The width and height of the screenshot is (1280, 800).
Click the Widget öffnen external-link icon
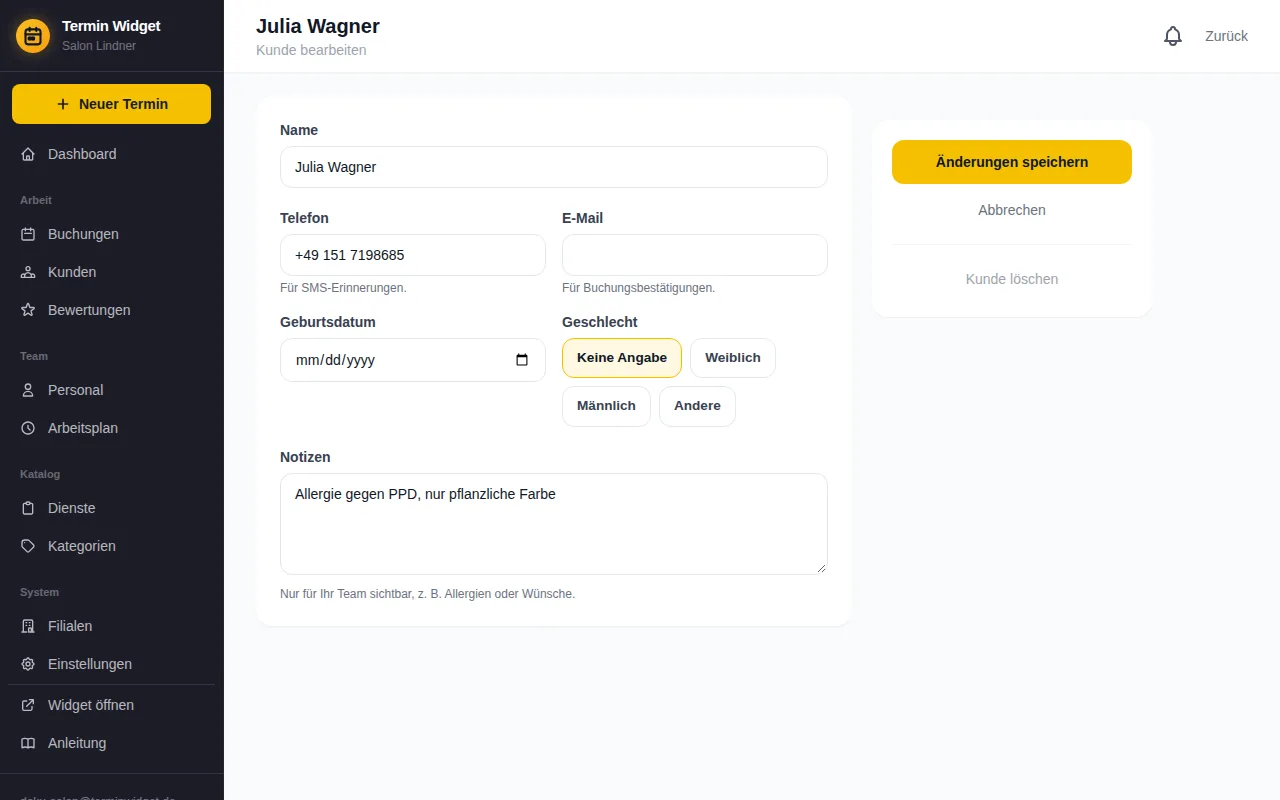pyautogui.click(x=28, y=705)
